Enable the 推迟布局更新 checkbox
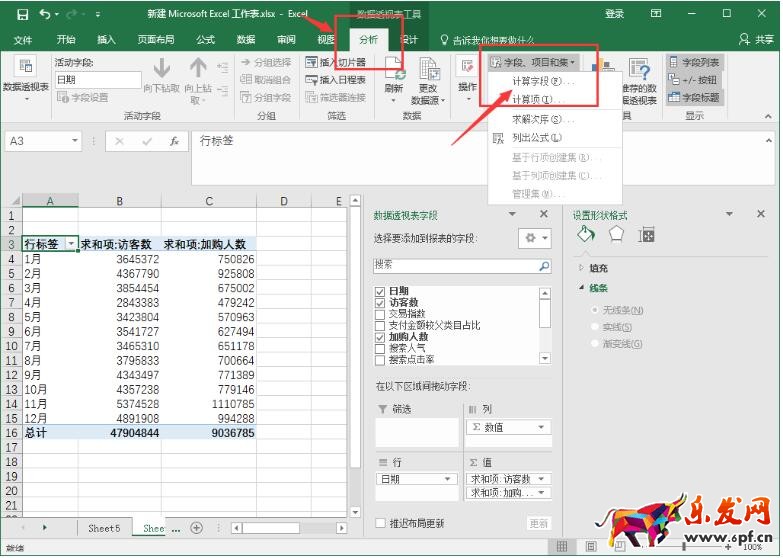Screen dimensions: 783x558 pyautogui.click(x=380, y=523)
